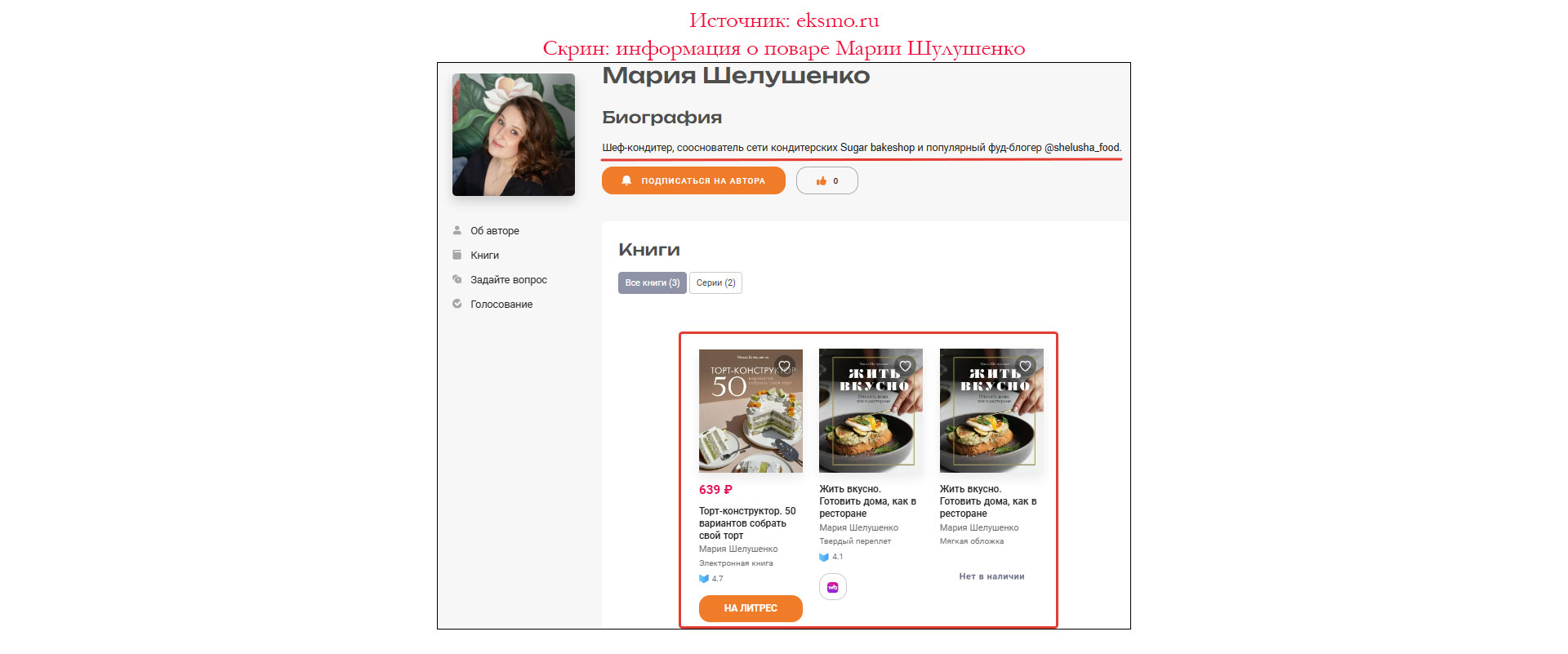Viewport: 1568px width, 654px height.
Task: Click the thumbs-up like icon
Action: [x=821, y=181]
